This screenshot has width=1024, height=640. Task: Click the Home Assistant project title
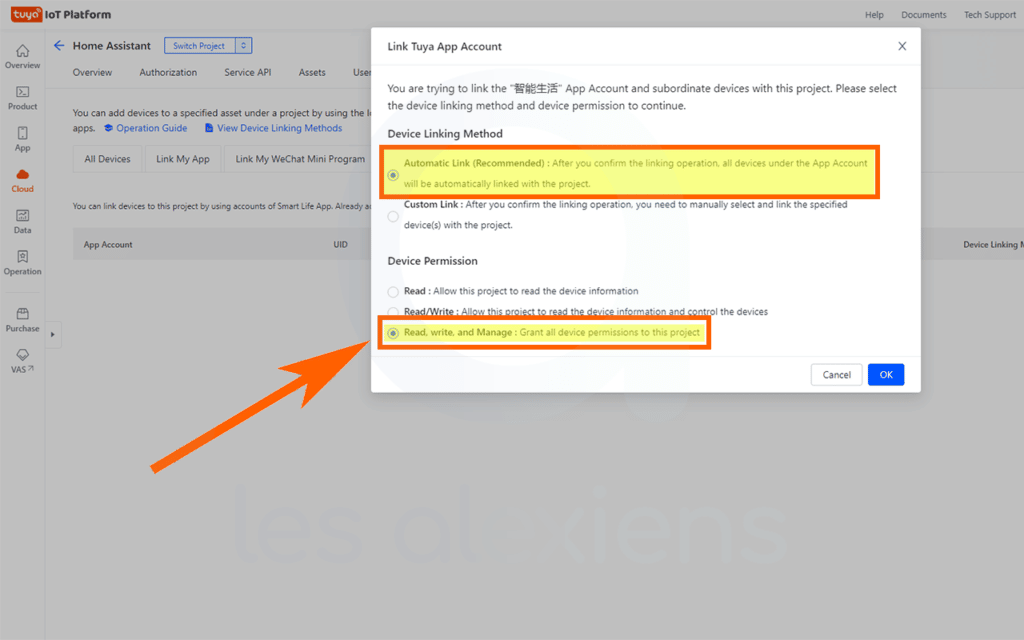112,46
